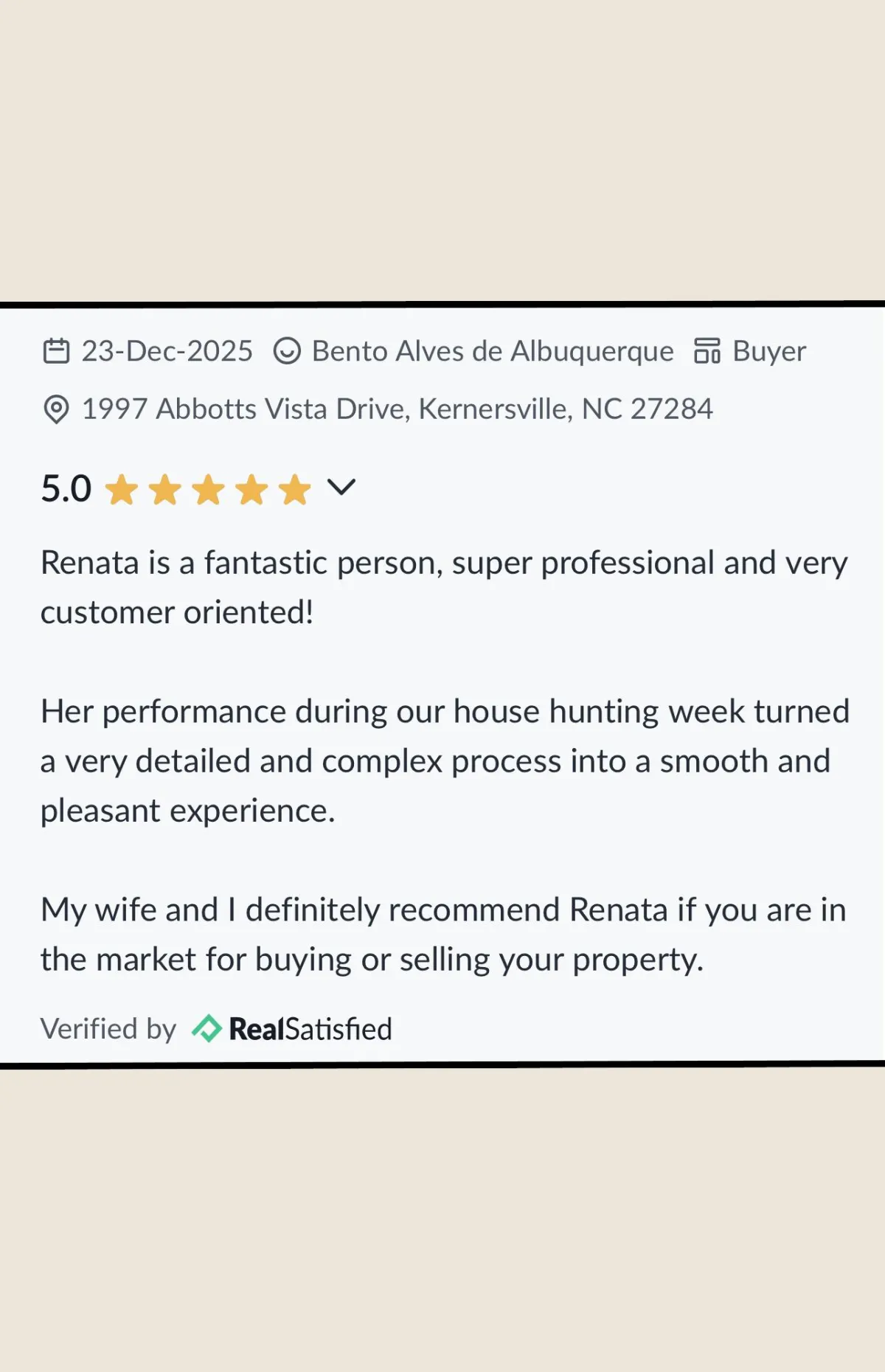Select the fifth gold rating star
Screen dimensions: 885x1372
(x=295, y=490)
